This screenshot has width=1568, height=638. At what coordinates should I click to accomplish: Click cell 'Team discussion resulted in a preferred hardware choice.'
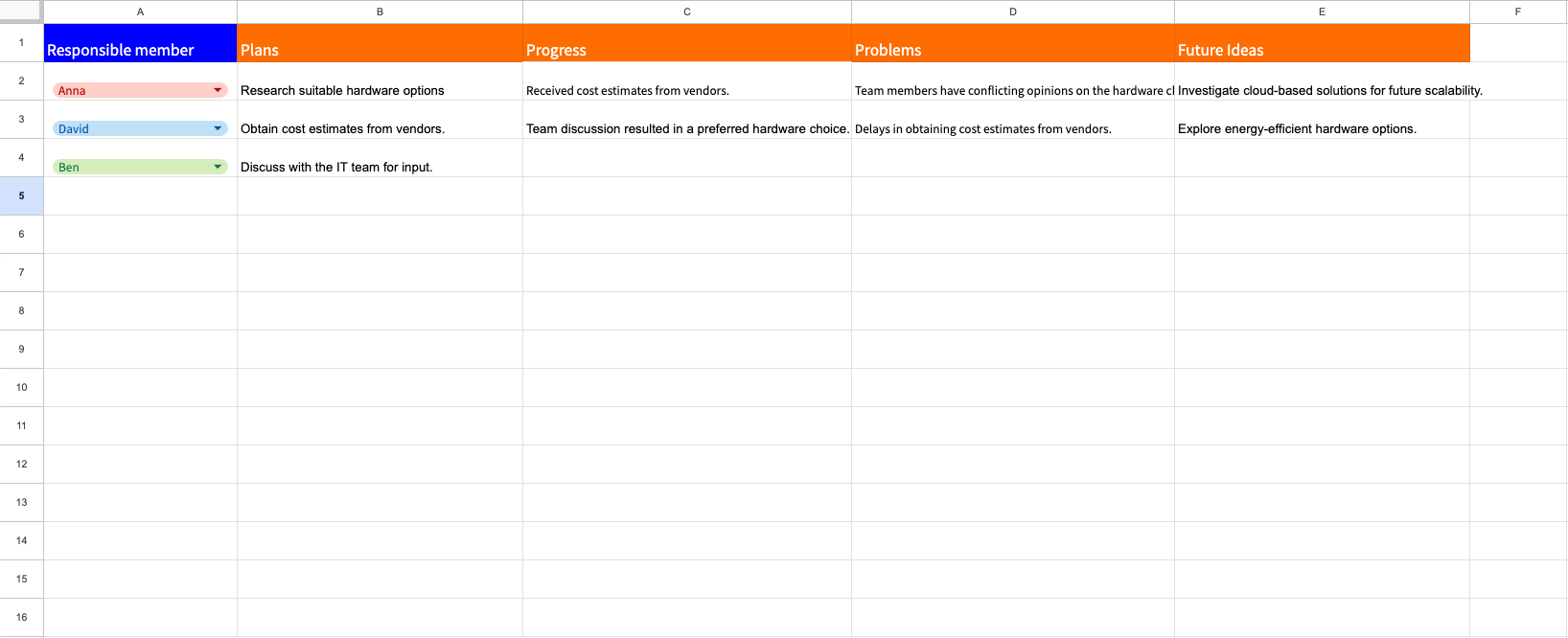pyautogui.click(x=687, y=120)
